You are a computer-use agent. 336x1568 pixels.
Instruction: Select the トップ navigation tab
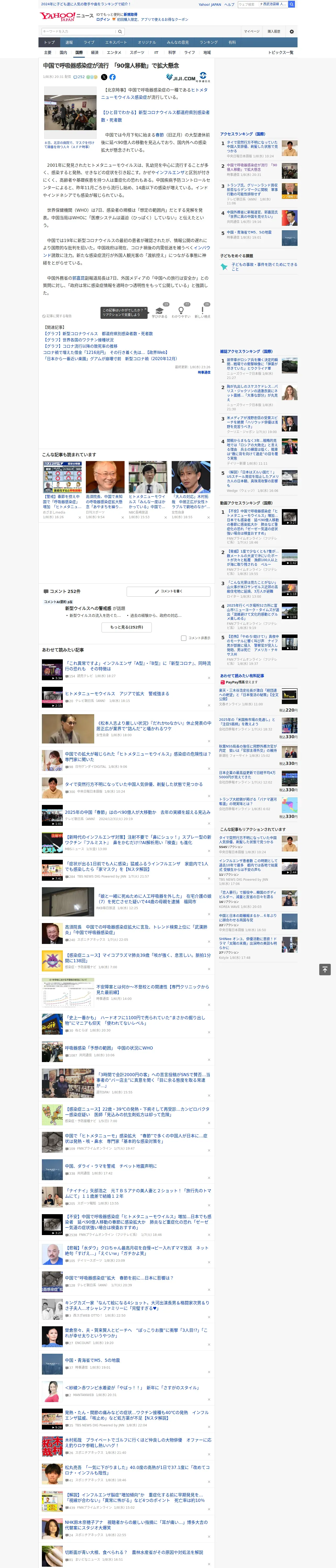point(49,43)
